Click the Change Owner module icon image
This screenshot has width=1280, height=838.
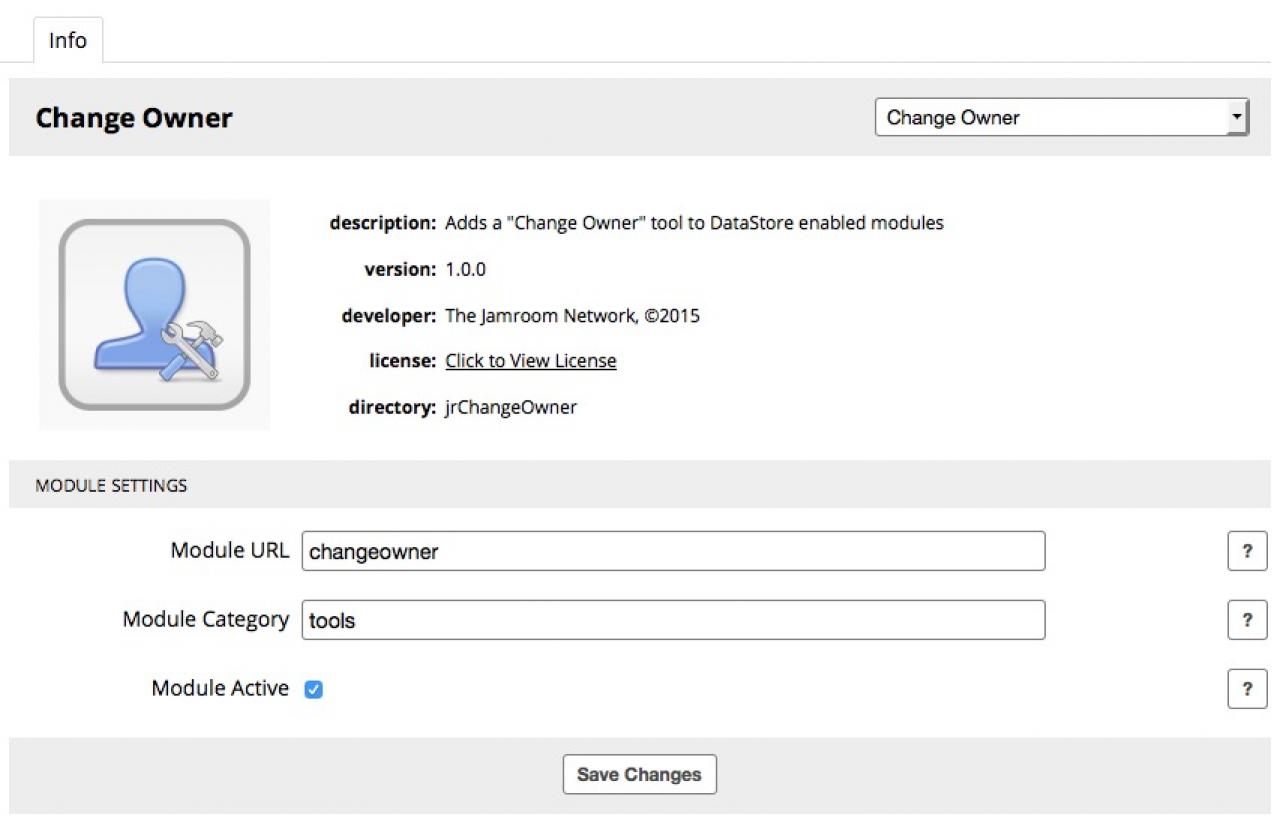[x=154, y=315]
